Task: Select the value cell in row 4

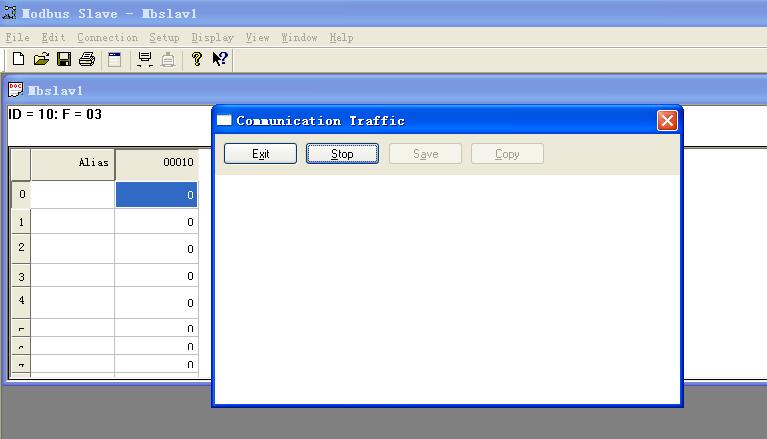Action: pyautogui.click(x=157, y=303)
